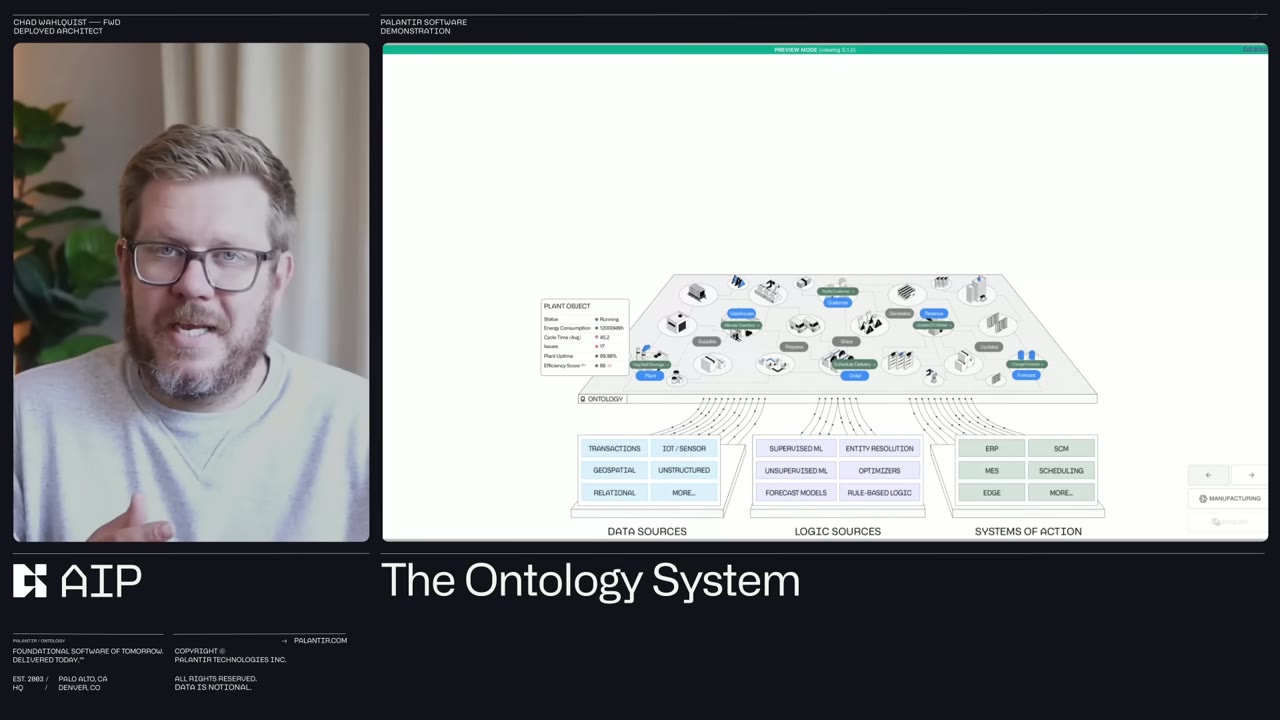1280x720 pixels.
Task: Open the PALANTIR.COM link
Action: [320, 640]
